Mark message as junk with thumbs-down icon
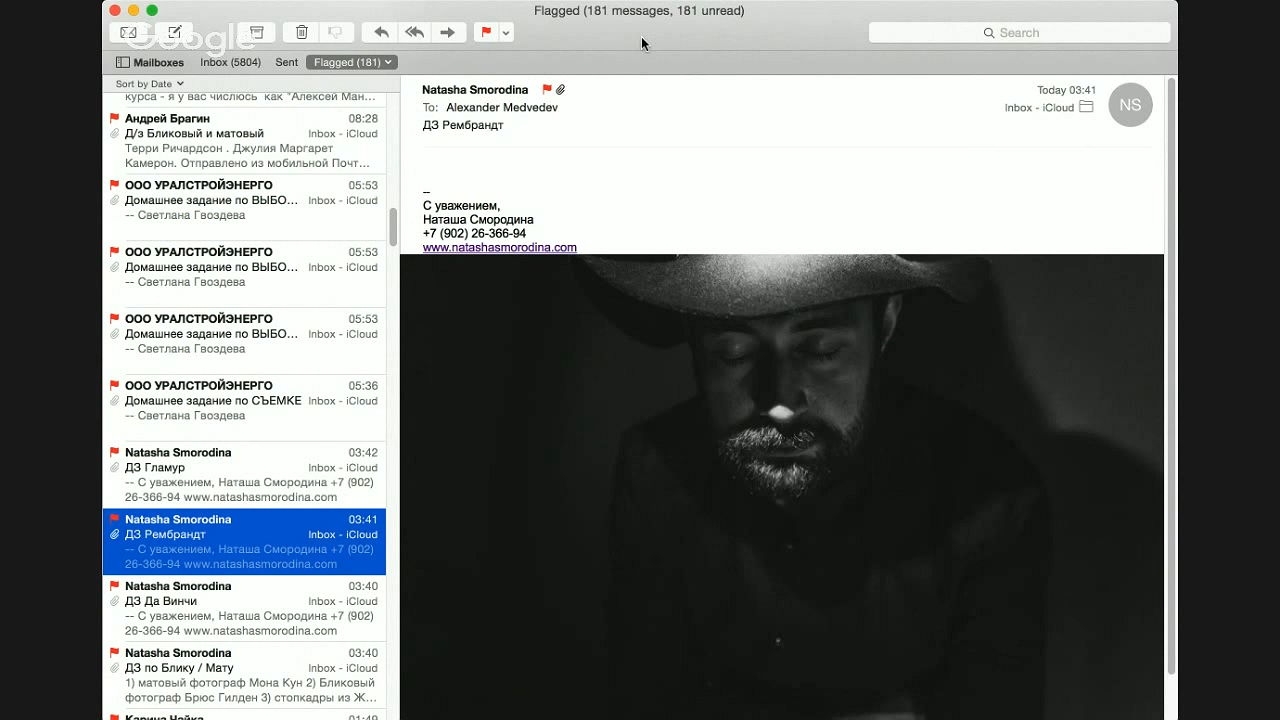This screenshot has height=720, width=1280. tap(336, 33)
